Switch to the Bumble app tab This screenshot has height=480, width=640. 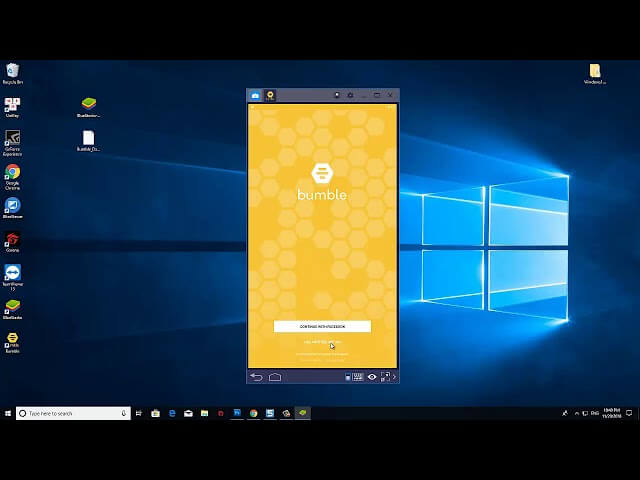click(270, 96)
